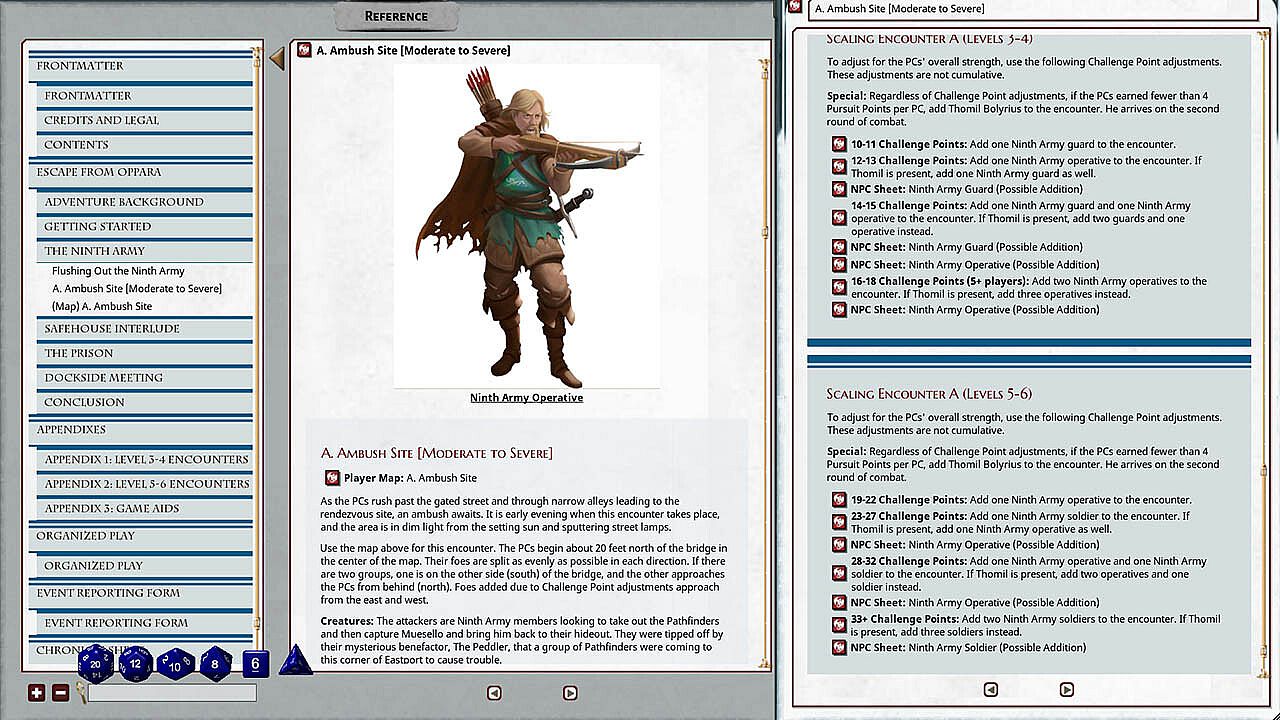Collapse the index panel with the left arrow
The height and width of the screenshot is (720, 1280).
click(x=277, y=60)
